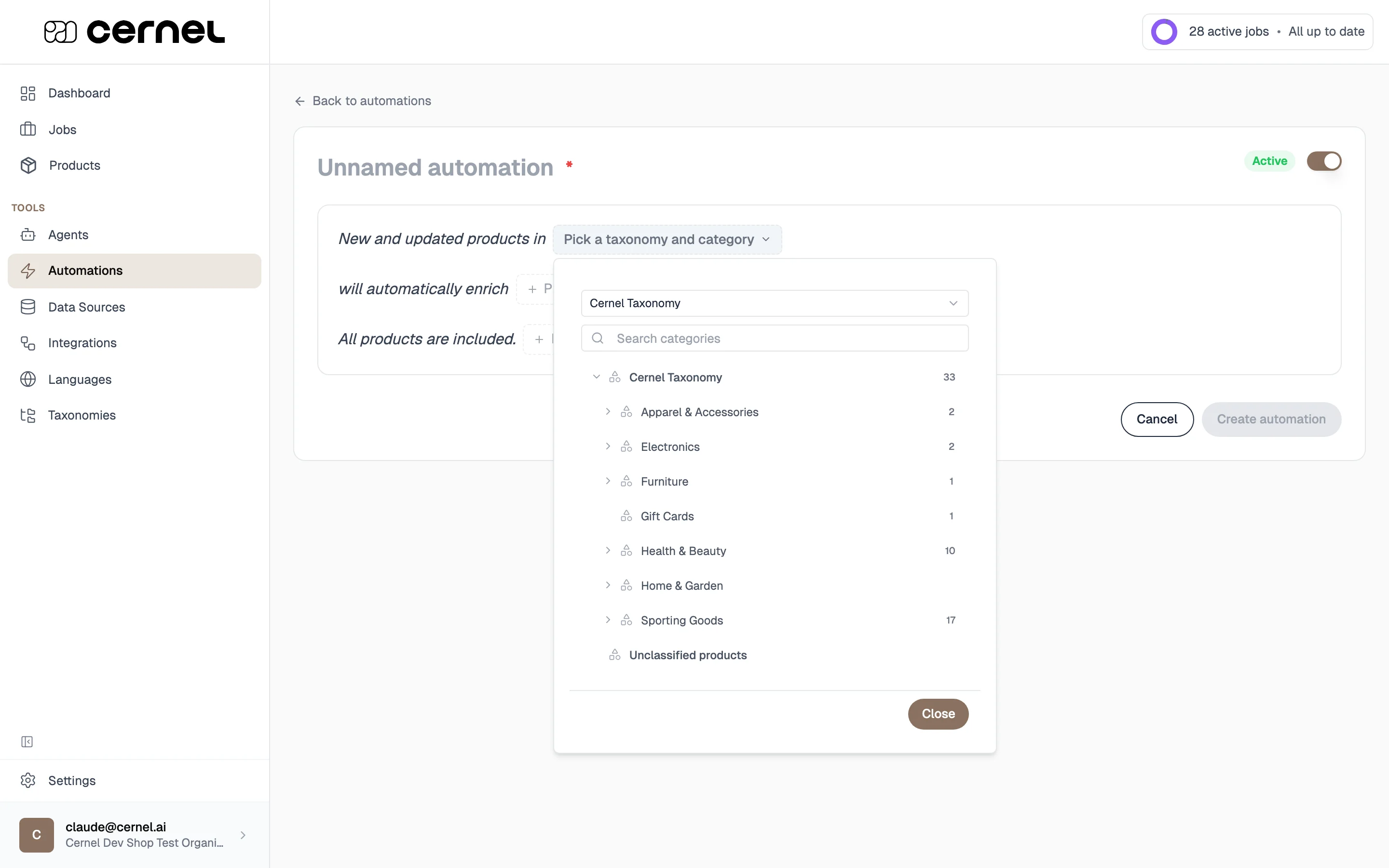Expand the Sporting Goods chevron
This screenshot has width=1389, height=868.
[x=608, y=620]
